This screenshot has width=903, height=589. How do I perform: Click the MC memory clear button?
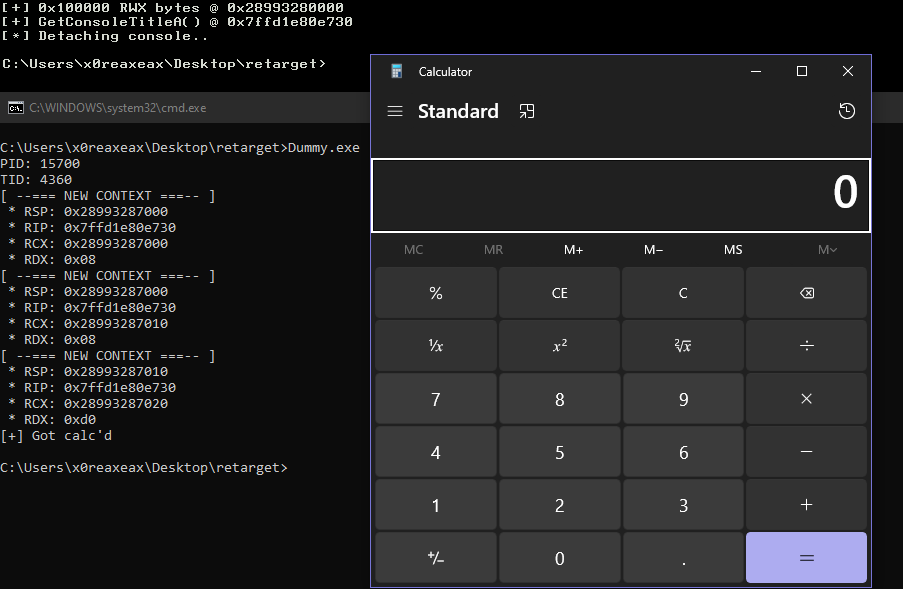pyautogui.click(x=413, y=250)
